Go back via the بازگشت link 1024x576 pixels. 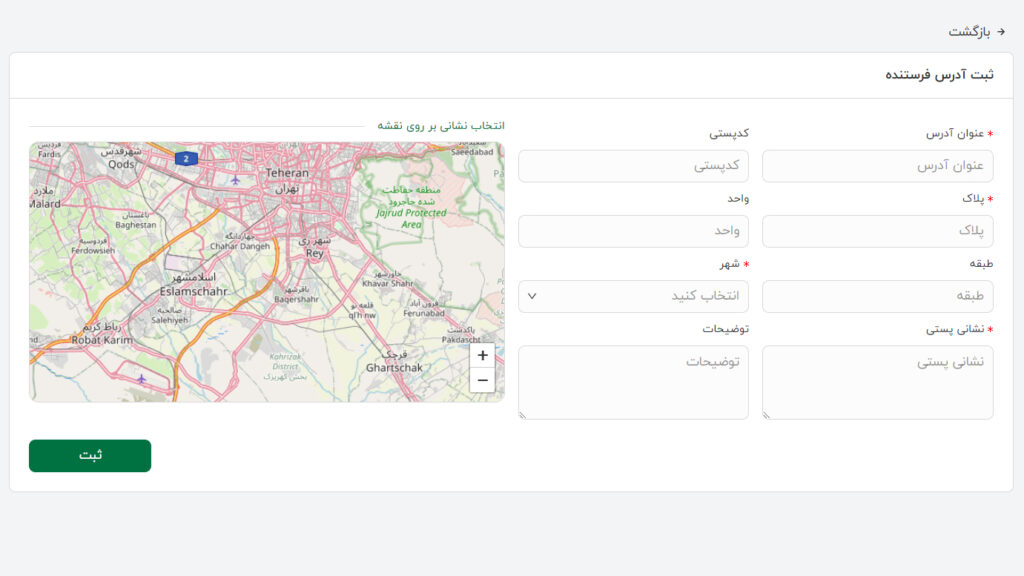pyautogui.click(x=969, y=31)
